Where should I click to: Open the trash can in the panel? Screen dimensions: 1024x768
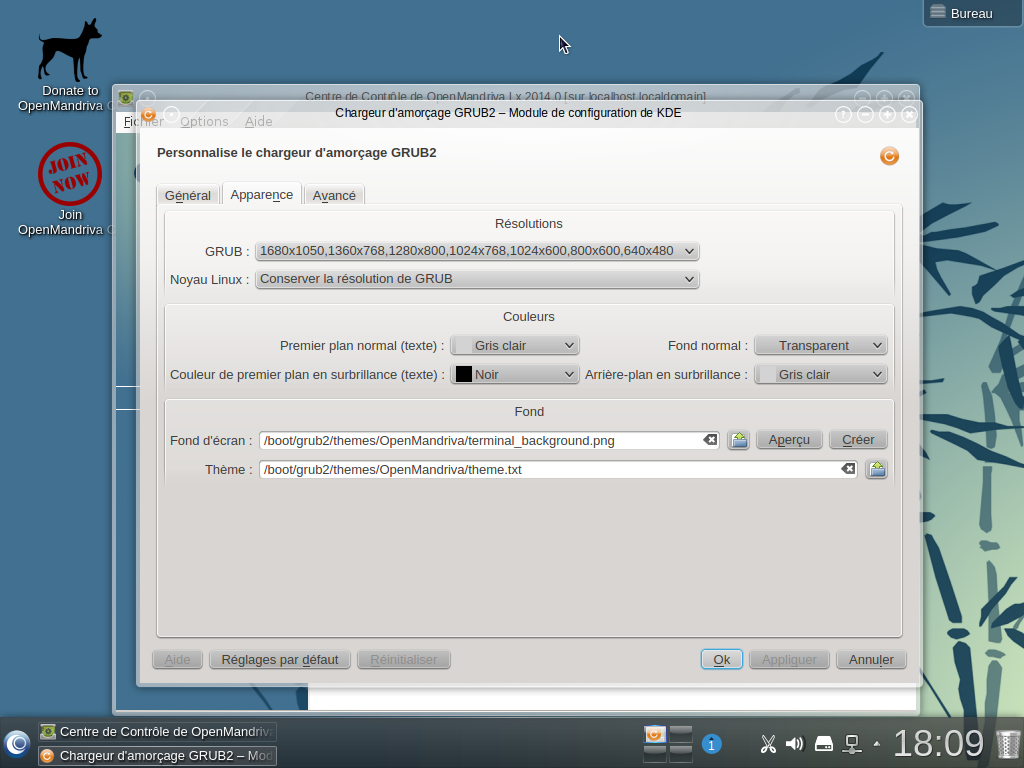[x=1008, y=744]
